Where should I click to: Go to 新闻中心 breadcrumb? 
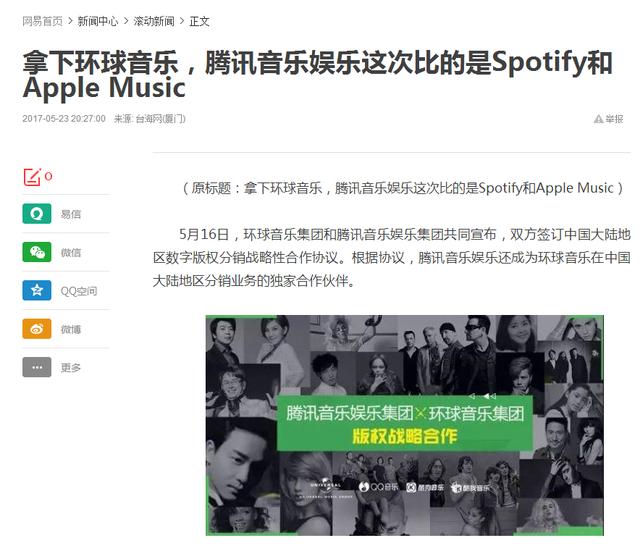pyautogui.click(x=98, y=21)
